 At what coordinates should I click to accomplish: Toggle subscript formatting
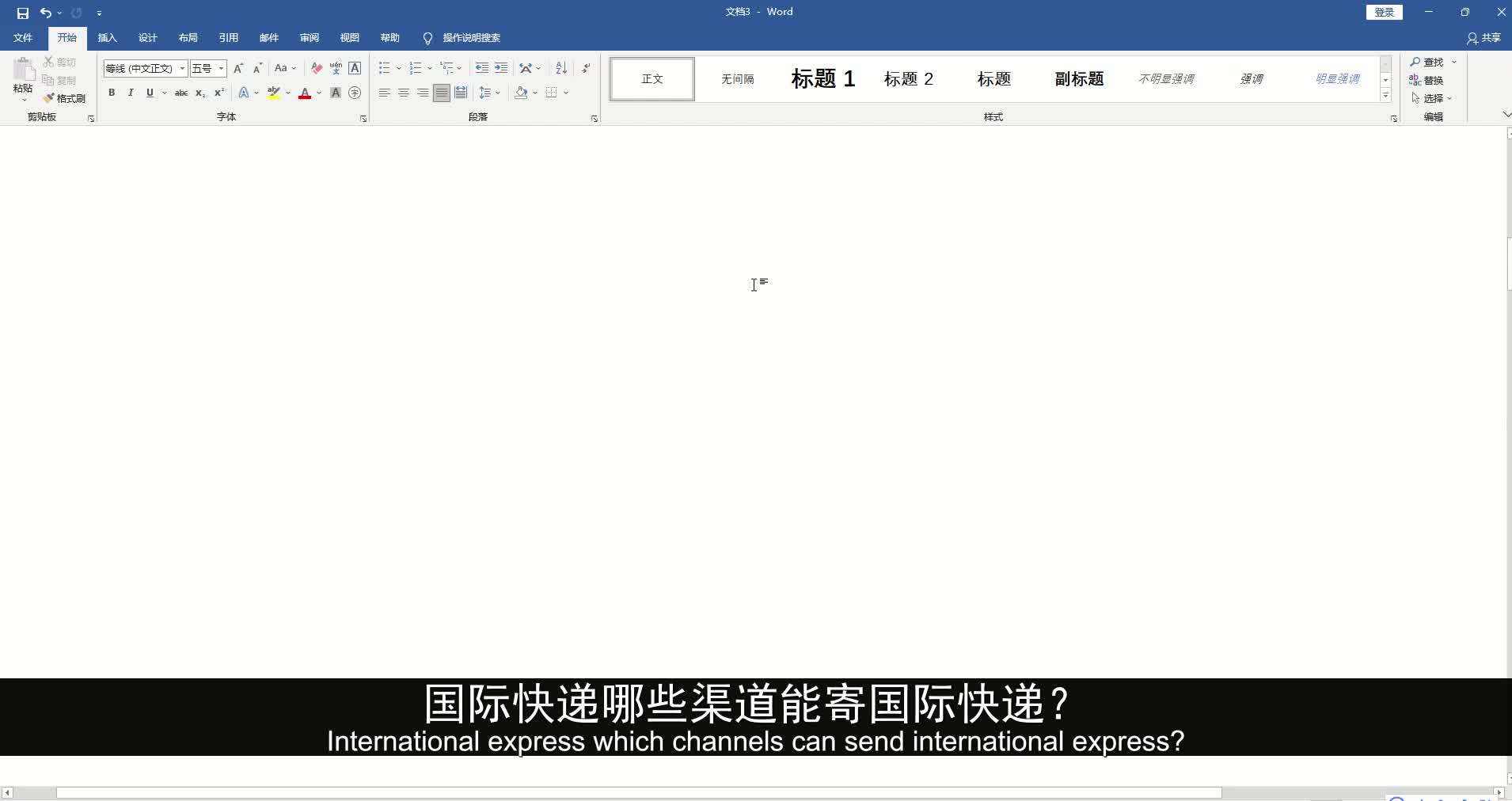(200, 93)
